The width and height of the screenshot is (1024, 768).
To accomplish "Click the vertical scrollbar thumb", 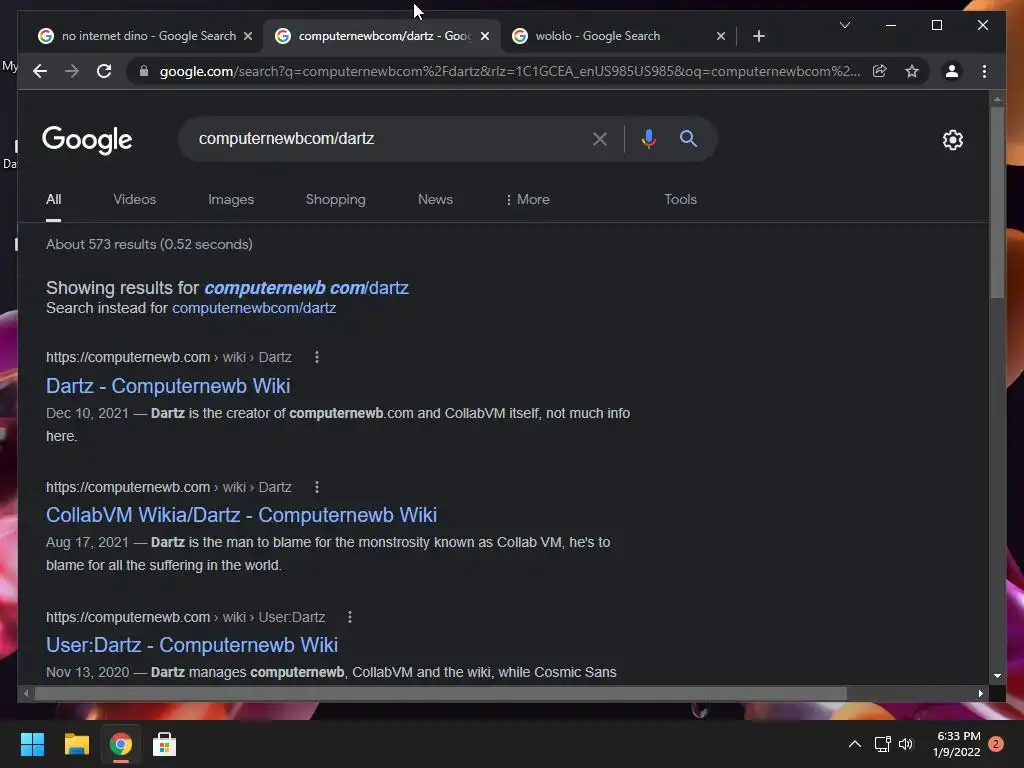I will [997, 202].
